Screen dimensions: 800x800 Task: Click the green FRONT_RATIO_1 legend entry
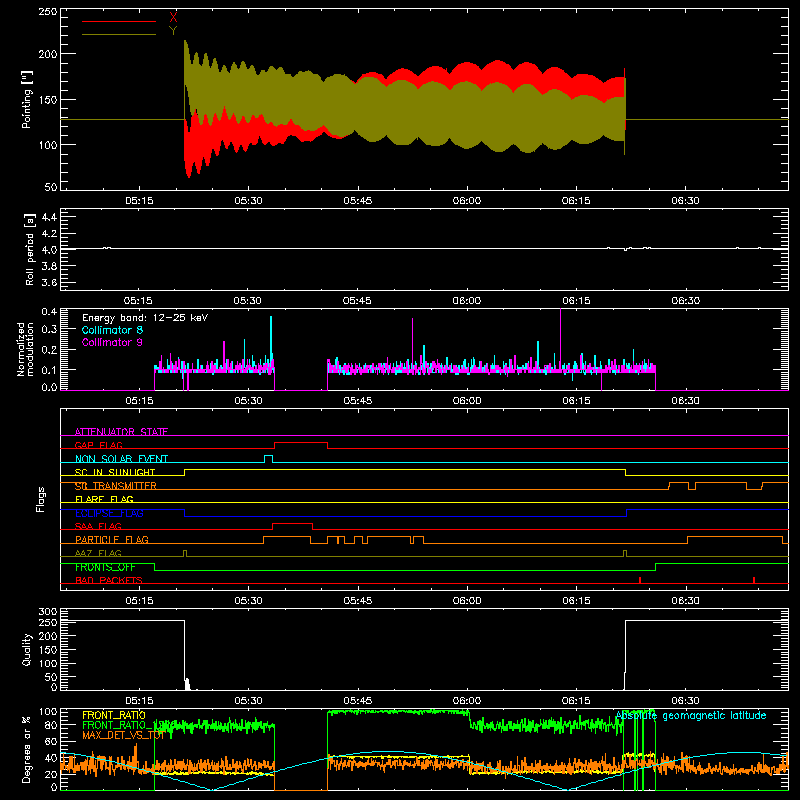click(122, 725)
